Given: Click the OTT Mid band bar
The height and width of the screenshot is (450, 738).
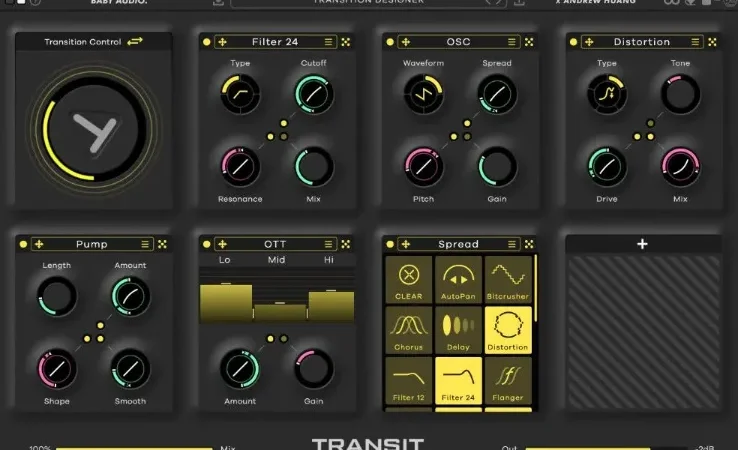Looking at the screenshot, I should tap(280, 312).
